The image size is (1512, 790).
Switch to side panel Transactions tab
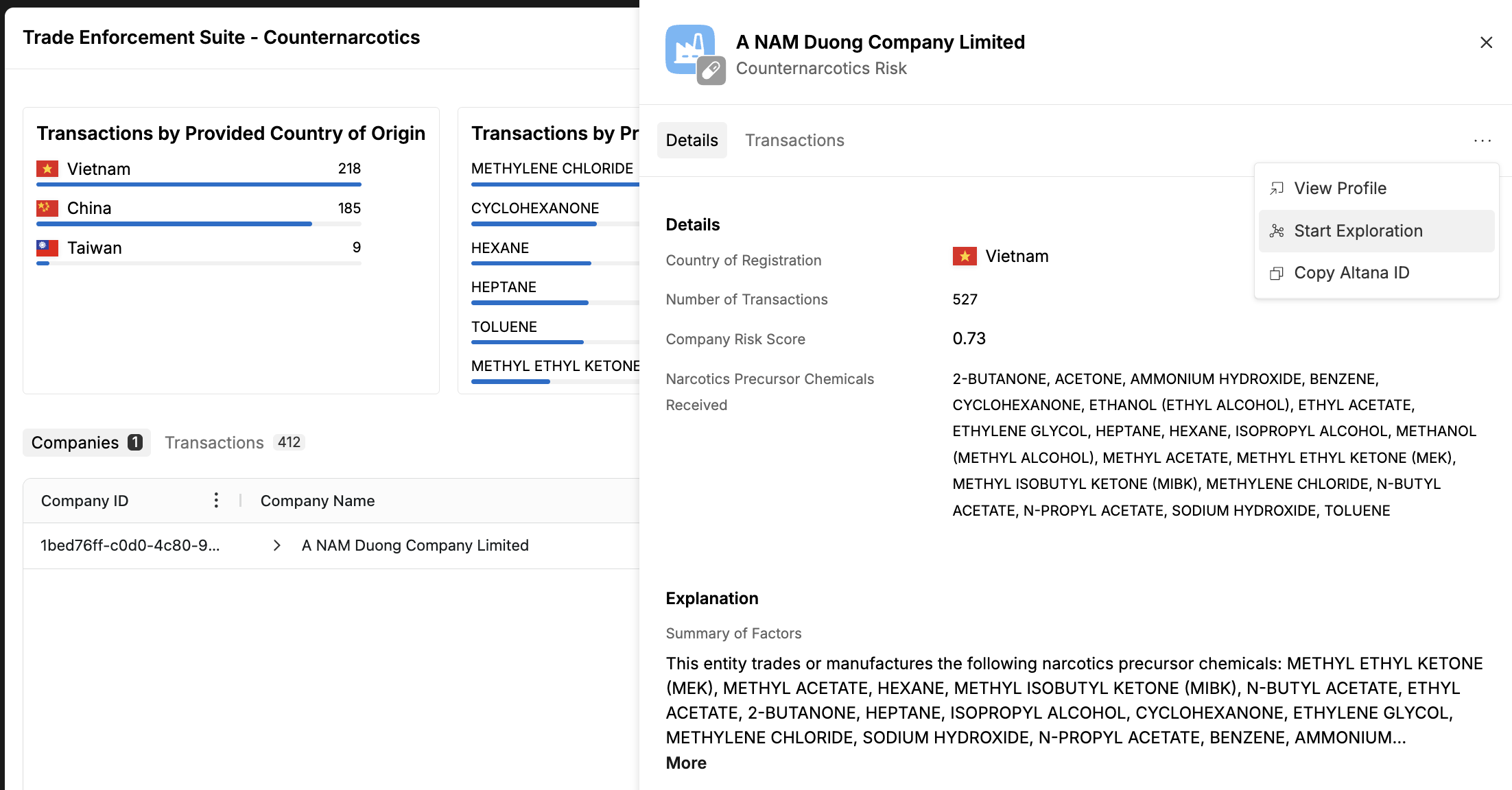794,141
